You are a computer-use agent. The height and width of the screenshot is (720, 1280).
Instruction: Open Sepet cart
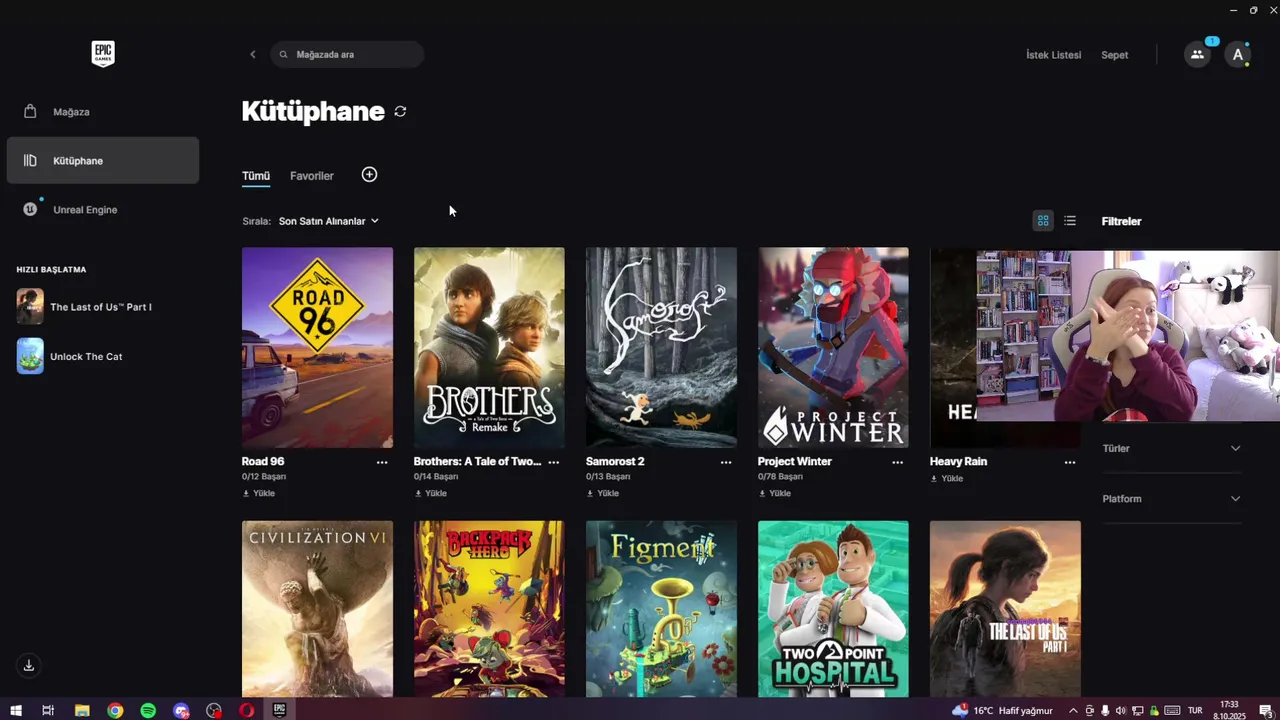(1115, 55)
